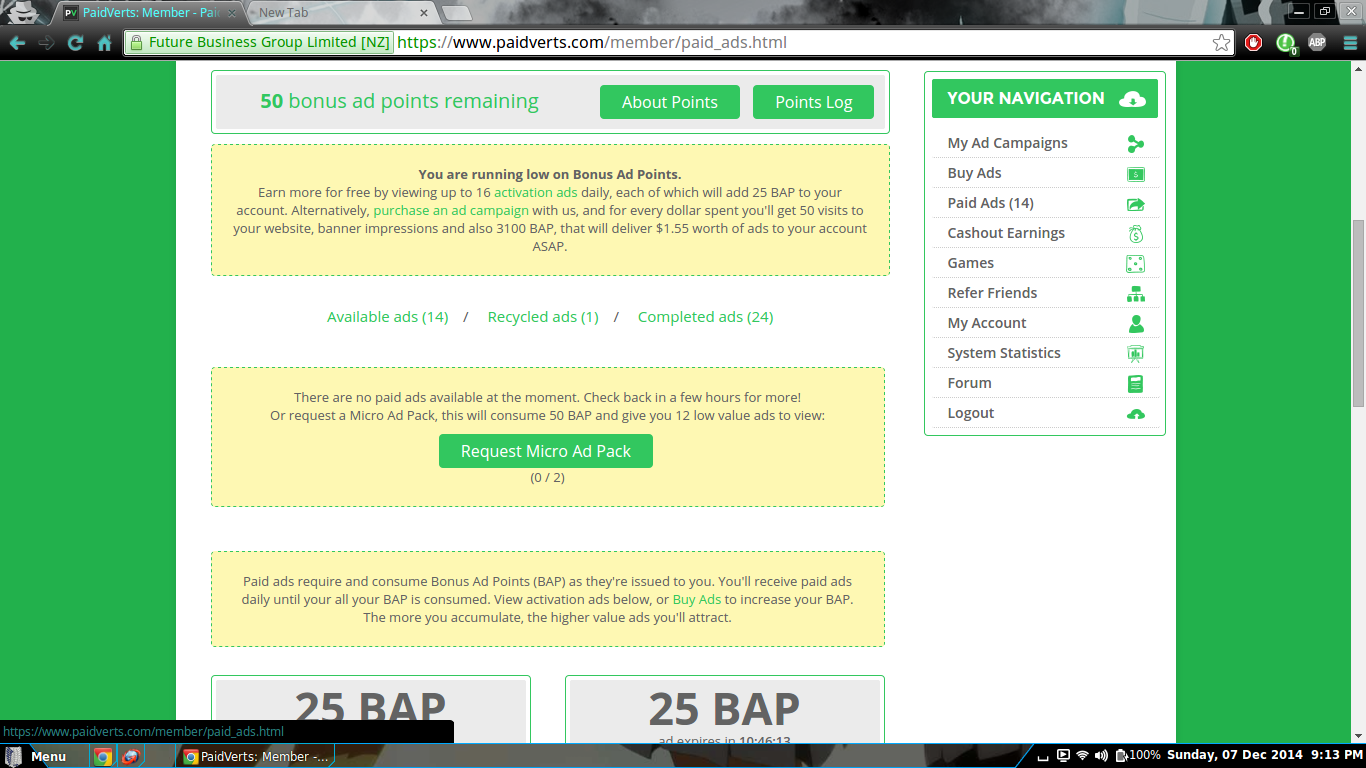Open a new blank tab button

pyautogui.click(x=456, y=13)
